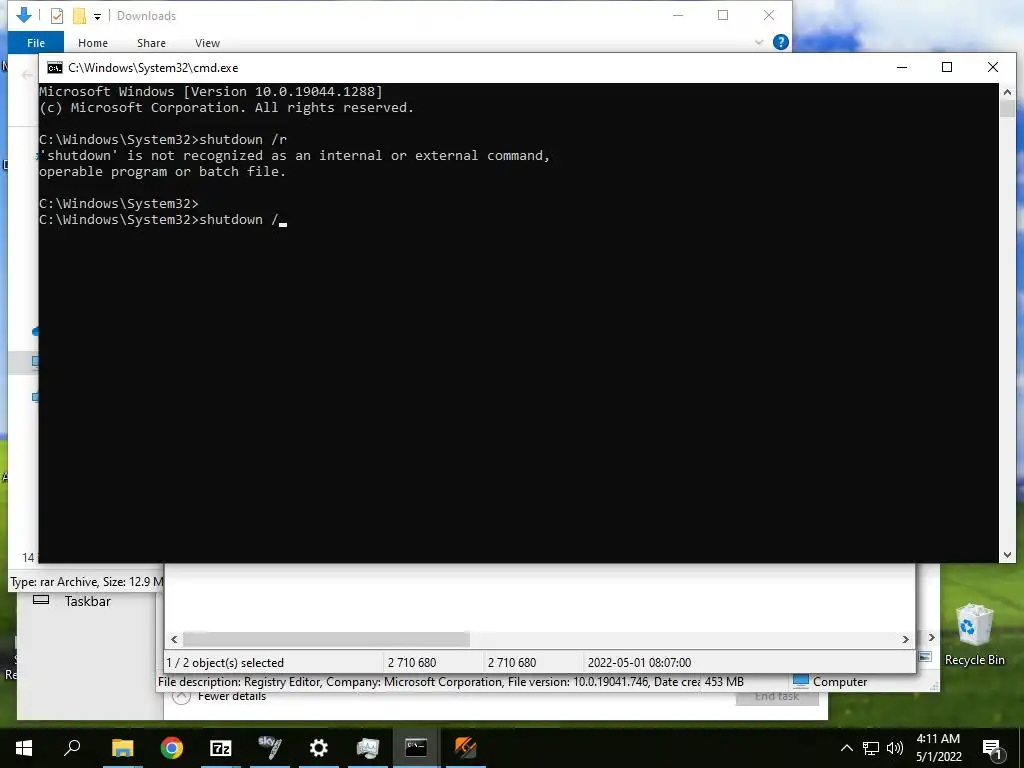Click the New folder icon in Explorer quick access toolbar
This screenshot has height=768, width=1024.
coord(79,16)
